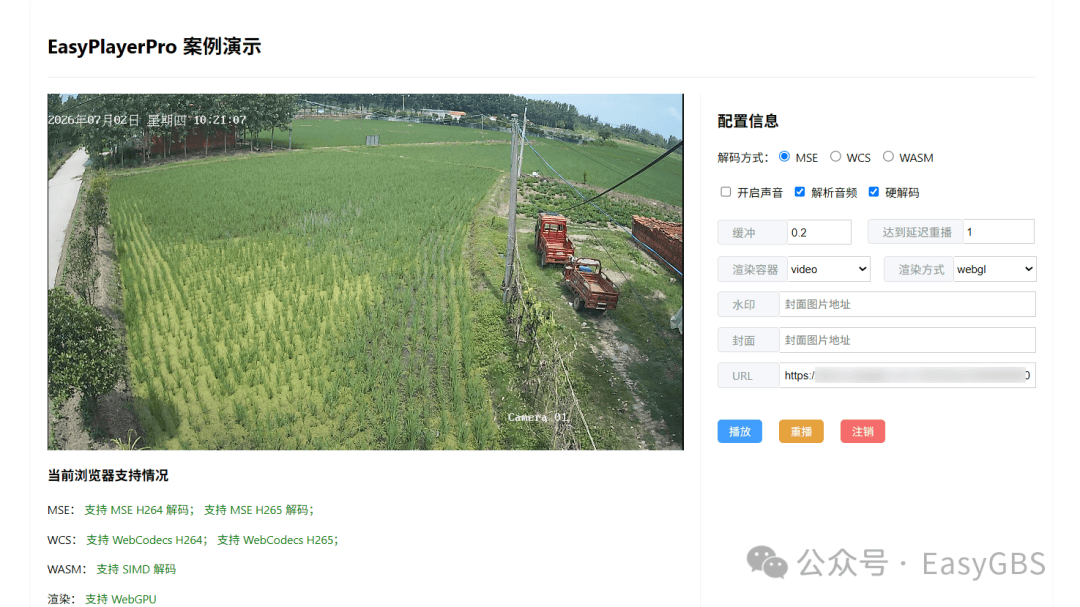
Task: Click the 封面 image address field
Action: 907,340
